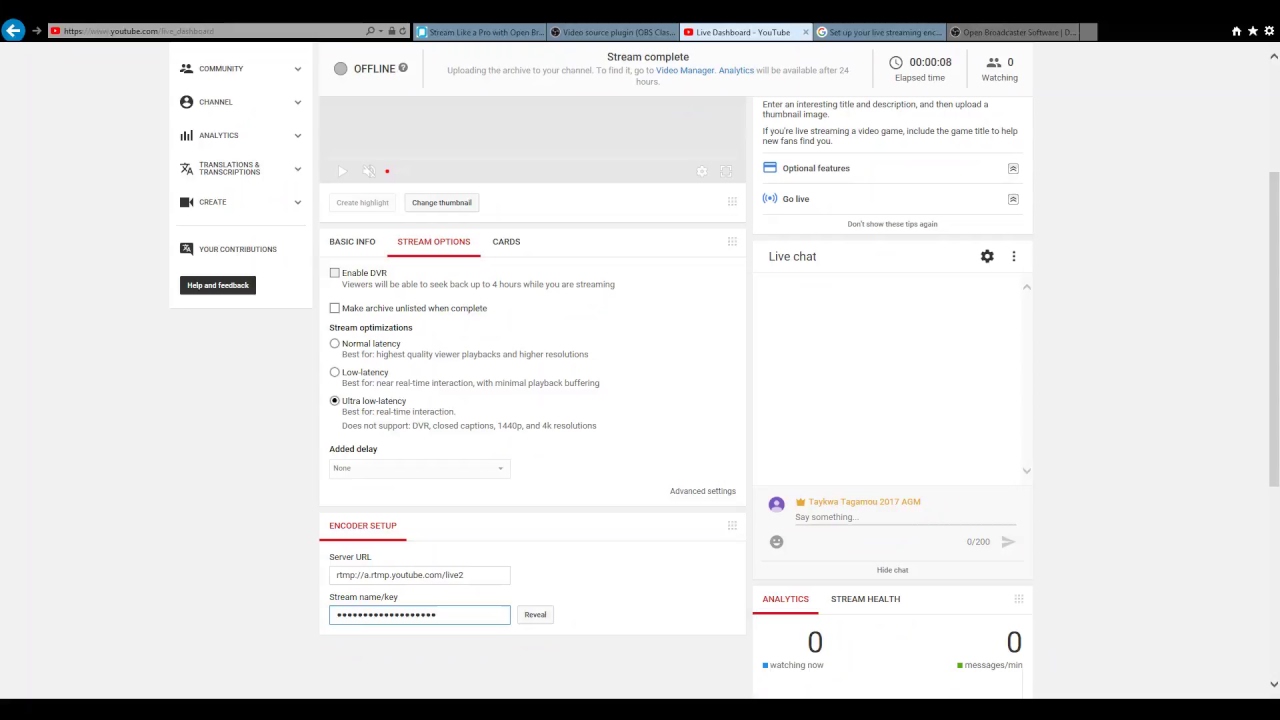Viewport: 1280px width, 720px height.
Task: Click the chat user avatar icon
Action: pyautogui.click(x=776, y=505)
